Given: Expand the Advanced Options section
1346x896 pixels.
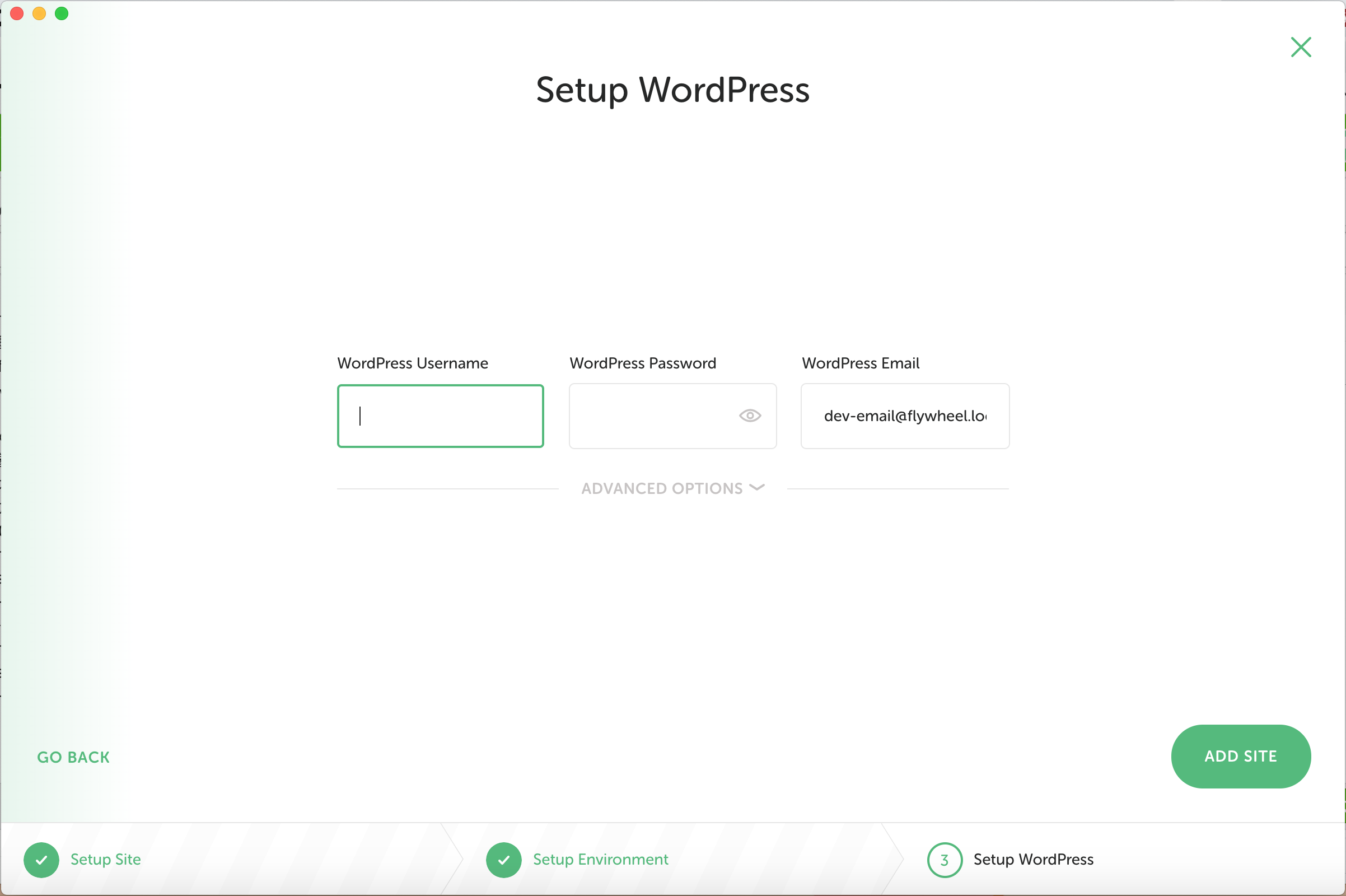Looking at the screenshot, I should click(663, 488).
